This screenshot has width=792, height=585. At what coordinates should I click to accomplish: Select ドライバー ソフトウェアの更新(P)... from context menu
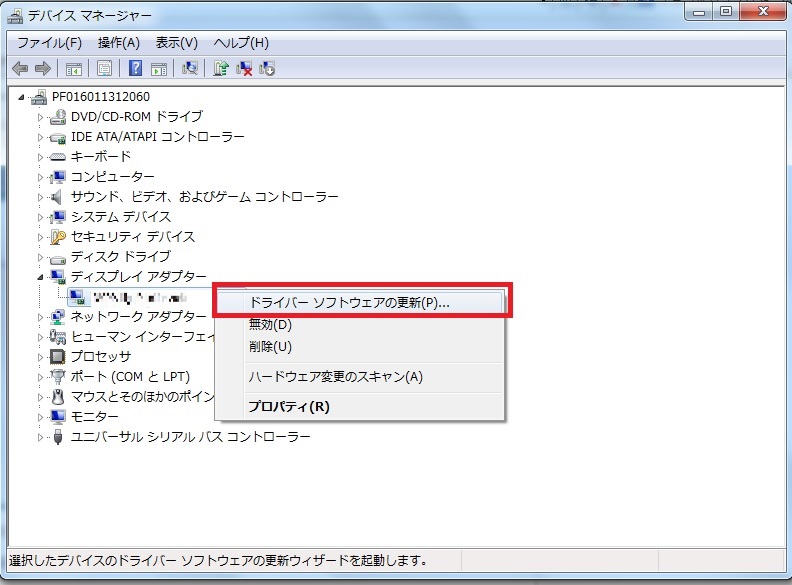(349, 302)
